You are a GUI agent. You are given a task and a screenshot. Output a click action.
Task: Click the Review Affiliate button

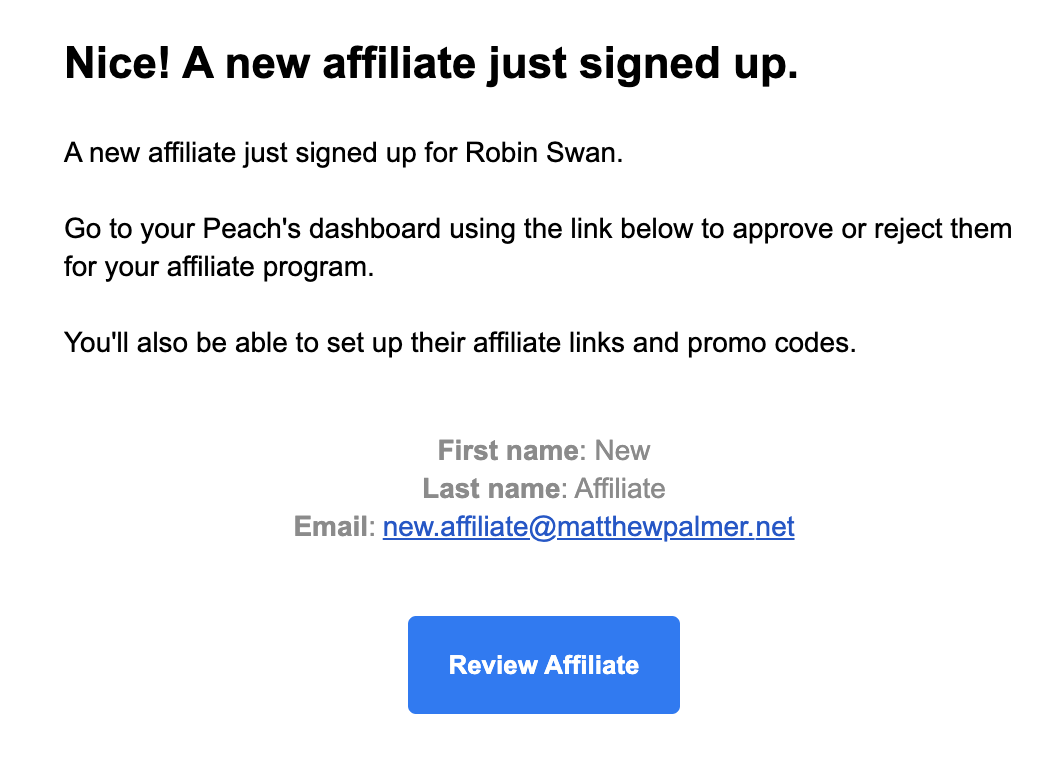click(543, 665)
